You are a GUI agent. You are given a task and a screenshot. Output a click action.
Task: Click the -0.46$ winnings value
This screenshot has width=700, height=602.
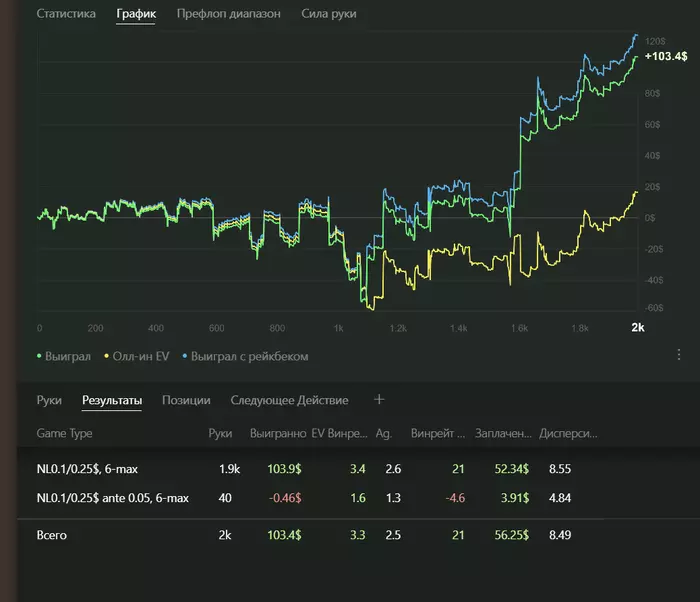pyautogui.click(x=285, y=497)
